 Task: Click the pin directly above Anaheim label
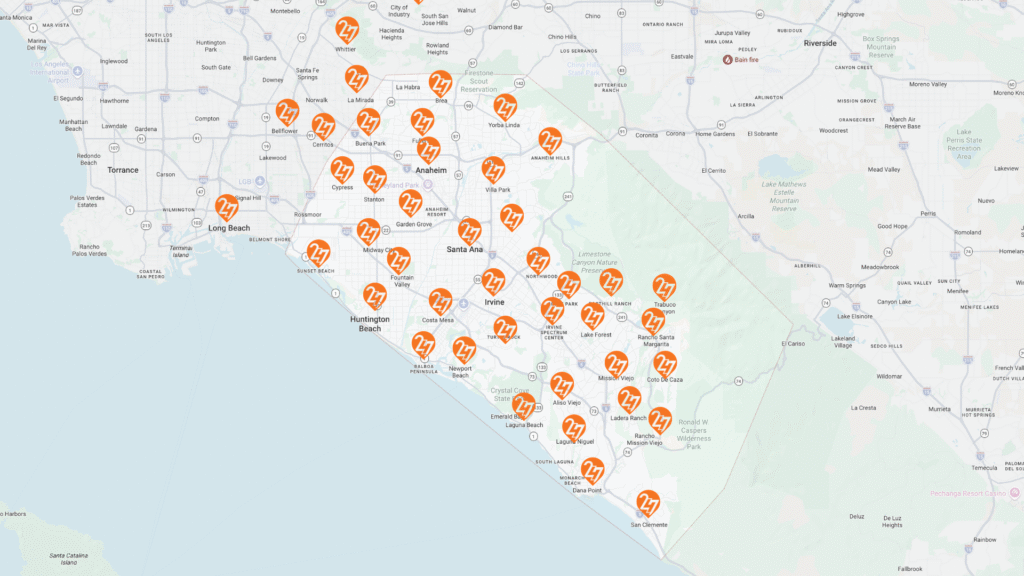428,150
